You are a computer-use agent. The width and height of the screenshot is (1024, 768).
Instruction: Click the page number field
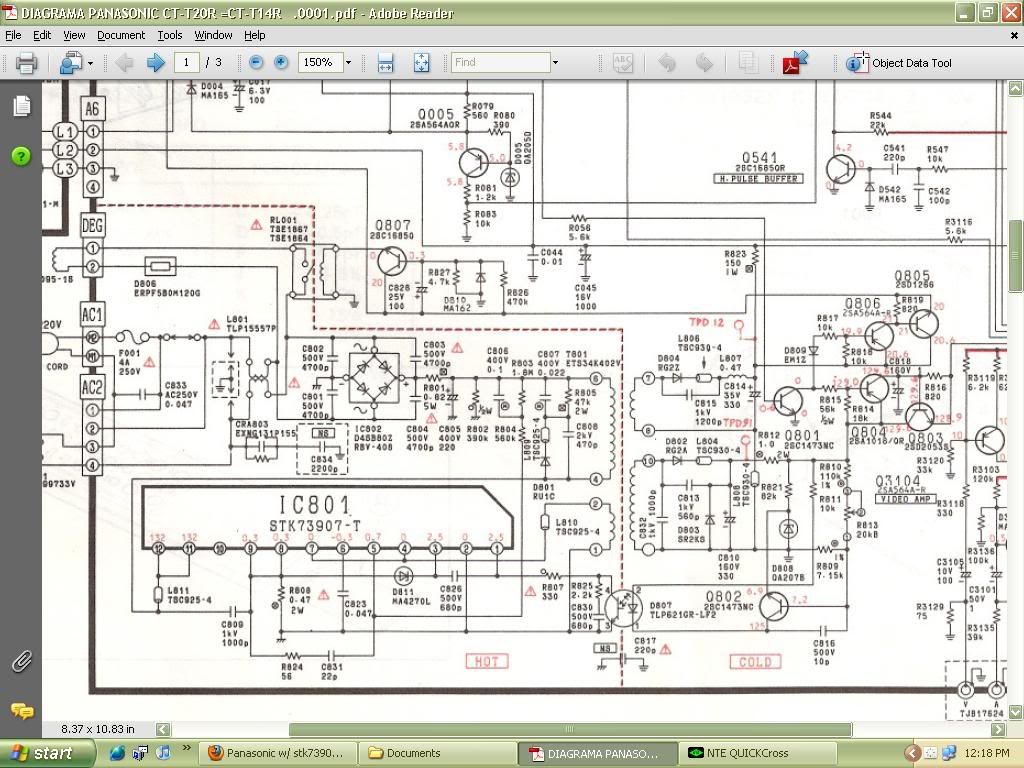(187, 62)
